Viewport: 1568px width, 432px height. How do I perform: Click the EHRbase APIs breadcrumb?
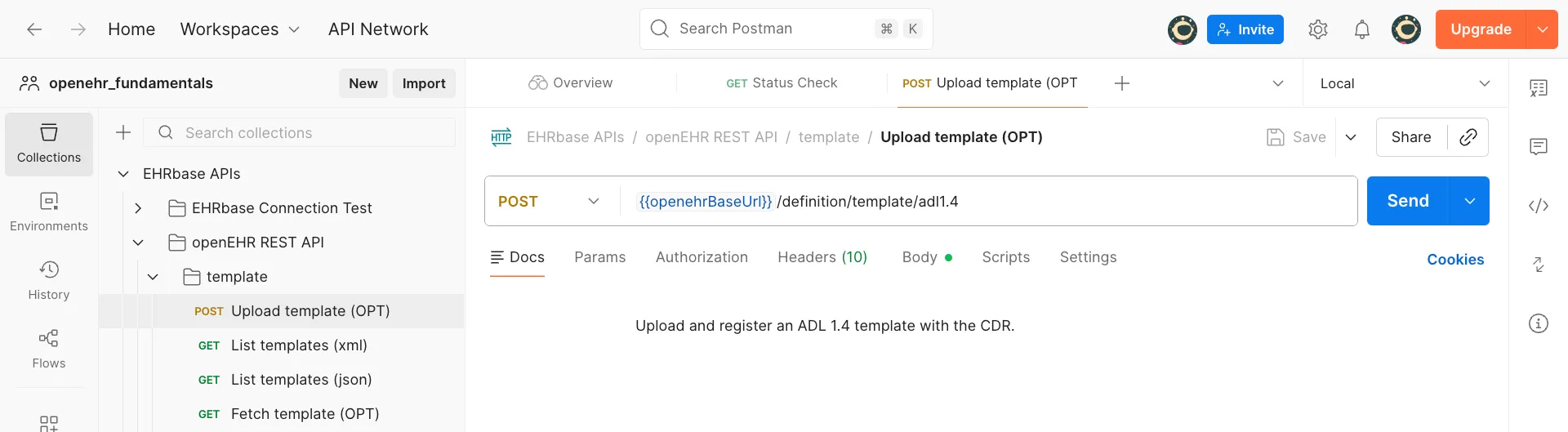pos(575,137)
